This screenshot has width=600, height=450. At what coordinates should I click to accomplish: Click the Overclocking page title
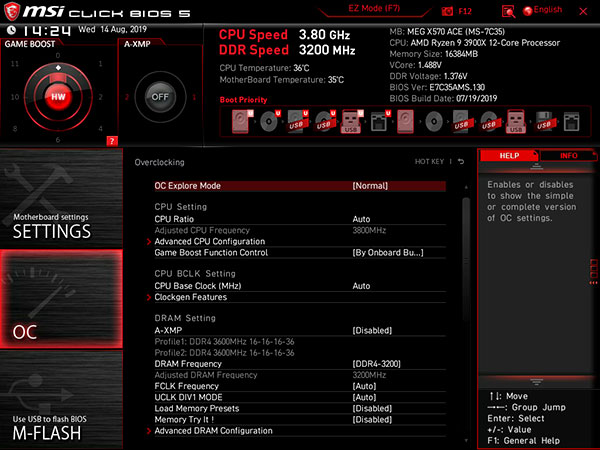[x=159, y=162]
